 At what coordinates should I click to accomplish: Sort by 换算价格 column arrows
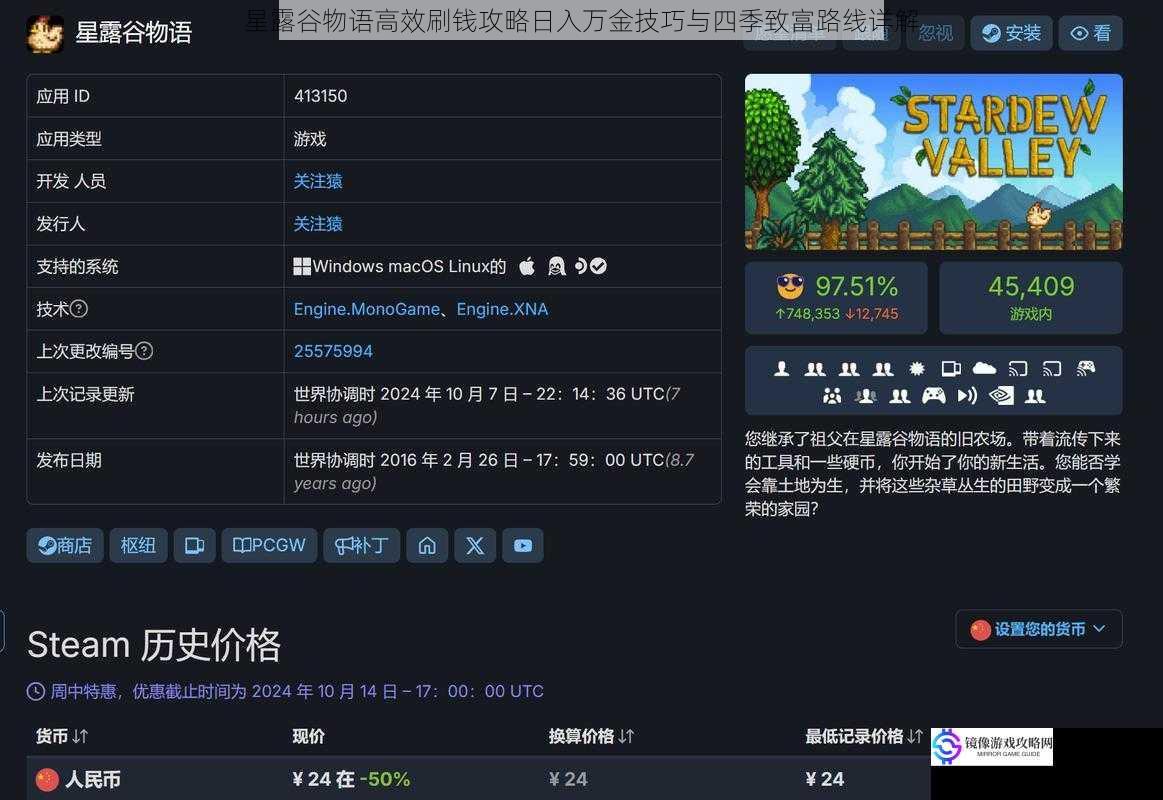pos(627,736)
